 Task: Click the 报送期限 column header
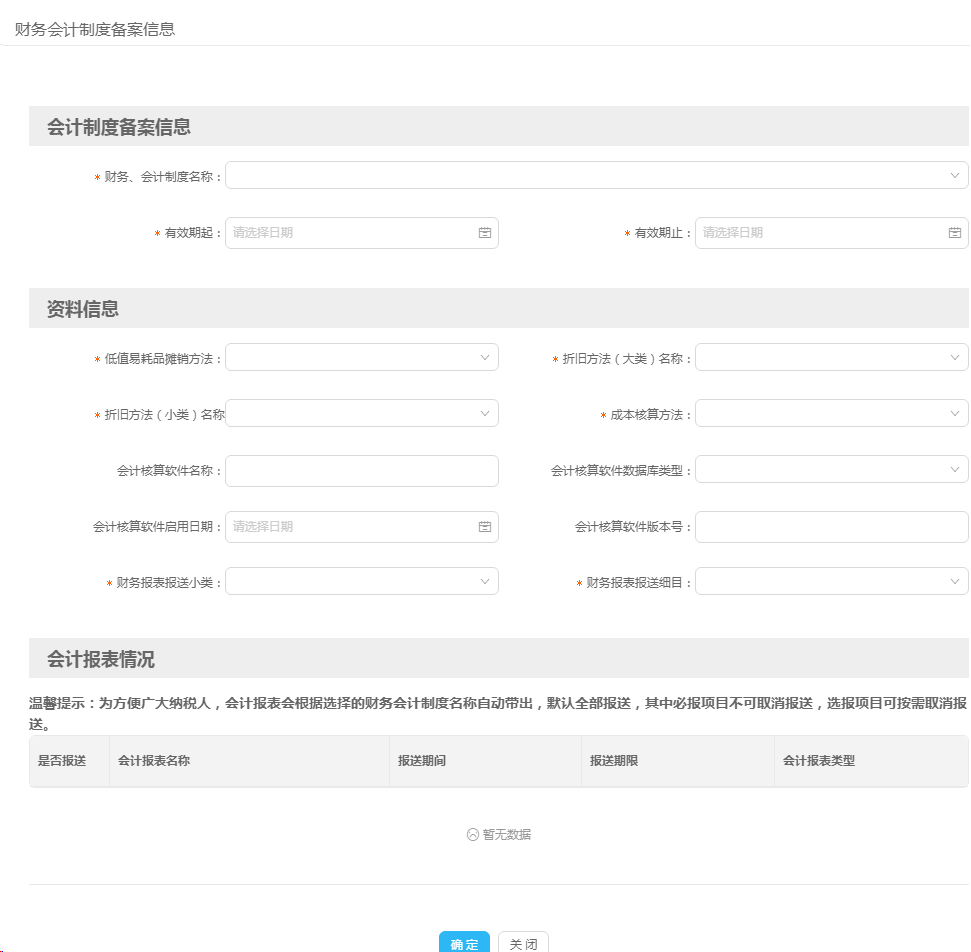614,761
